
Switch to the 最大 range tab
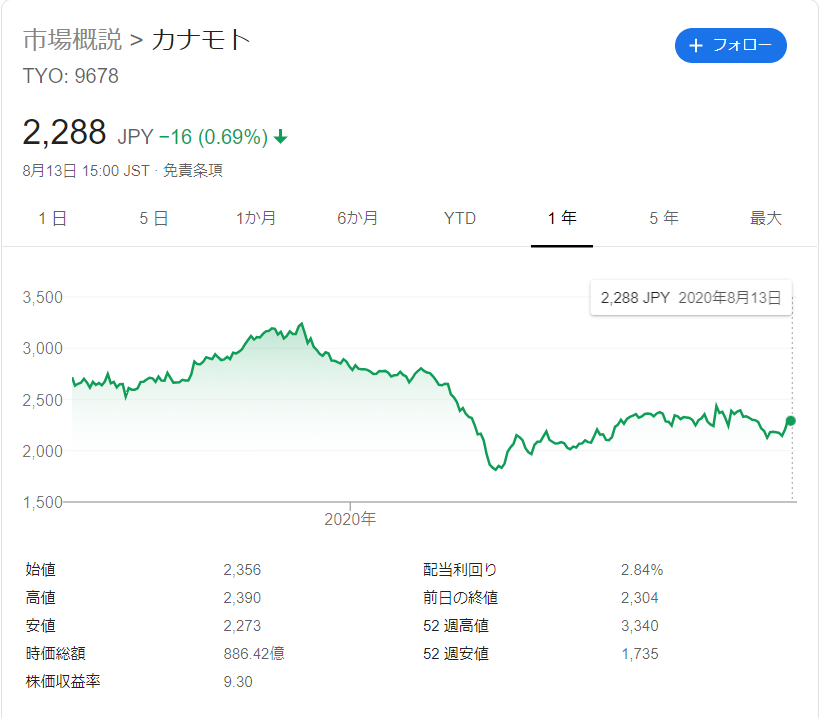coord(766,218)
